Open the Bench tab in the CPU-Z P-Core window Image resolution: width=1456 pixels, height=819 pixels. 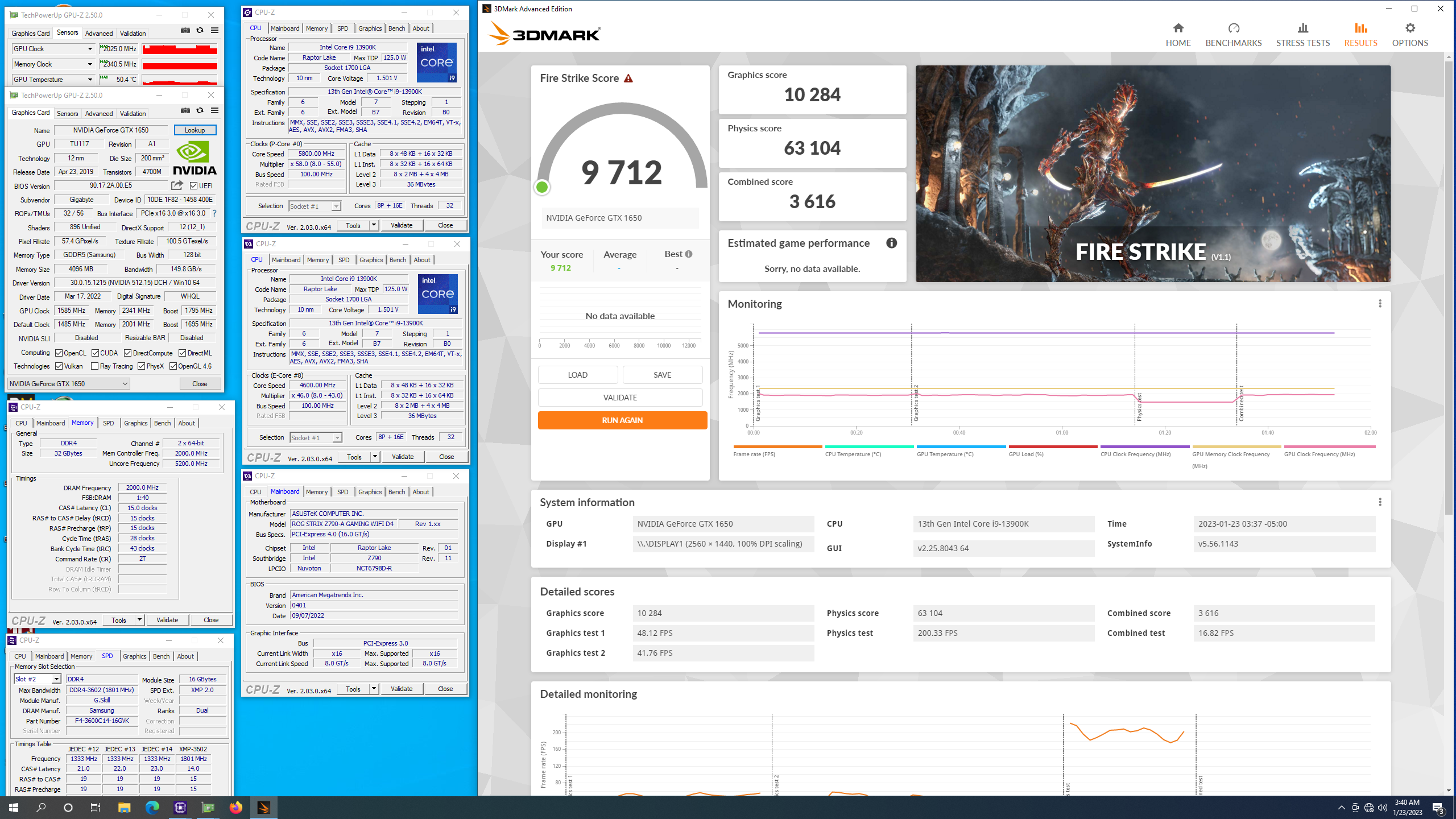tap(397, 28)
